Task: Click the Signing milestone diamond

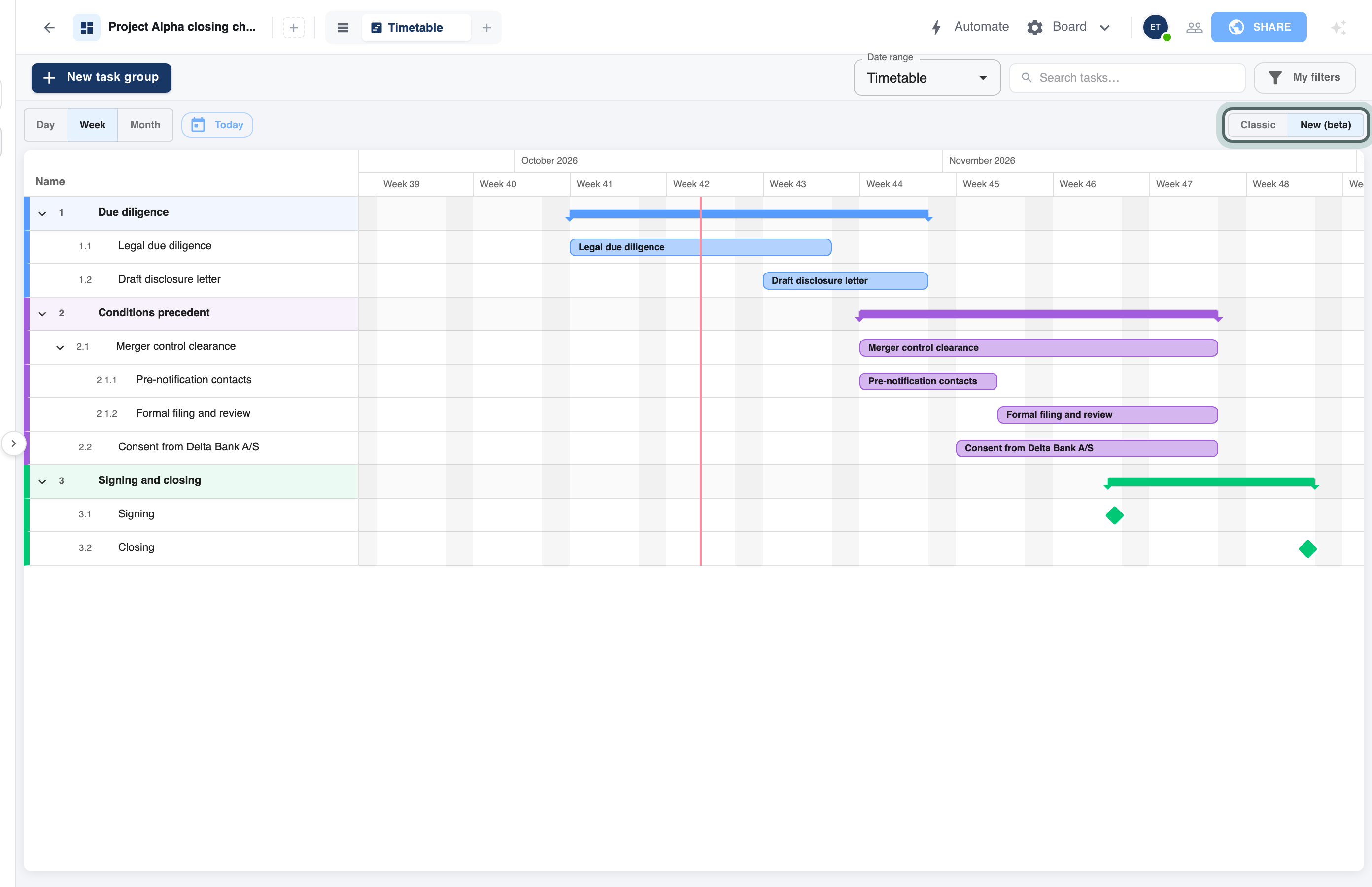Action: click(x=1115, y=515)
